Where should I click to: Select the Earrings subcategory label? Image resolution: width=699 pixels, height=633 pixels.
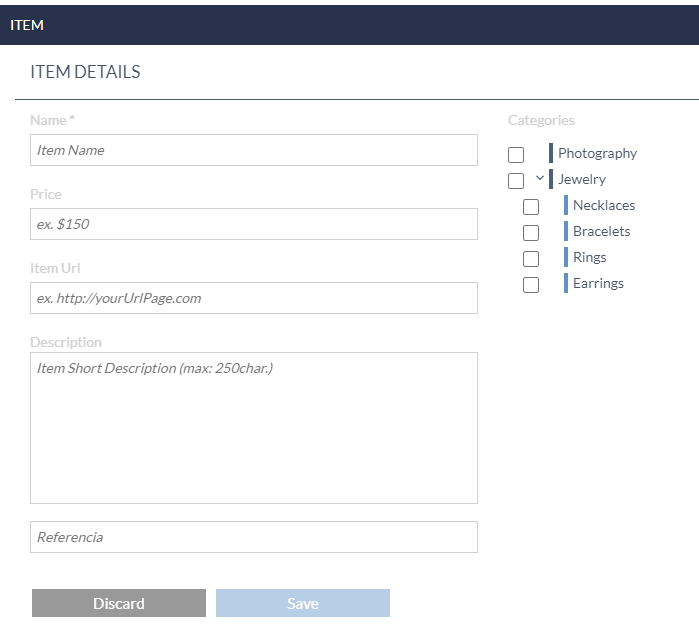click(598, 283)
